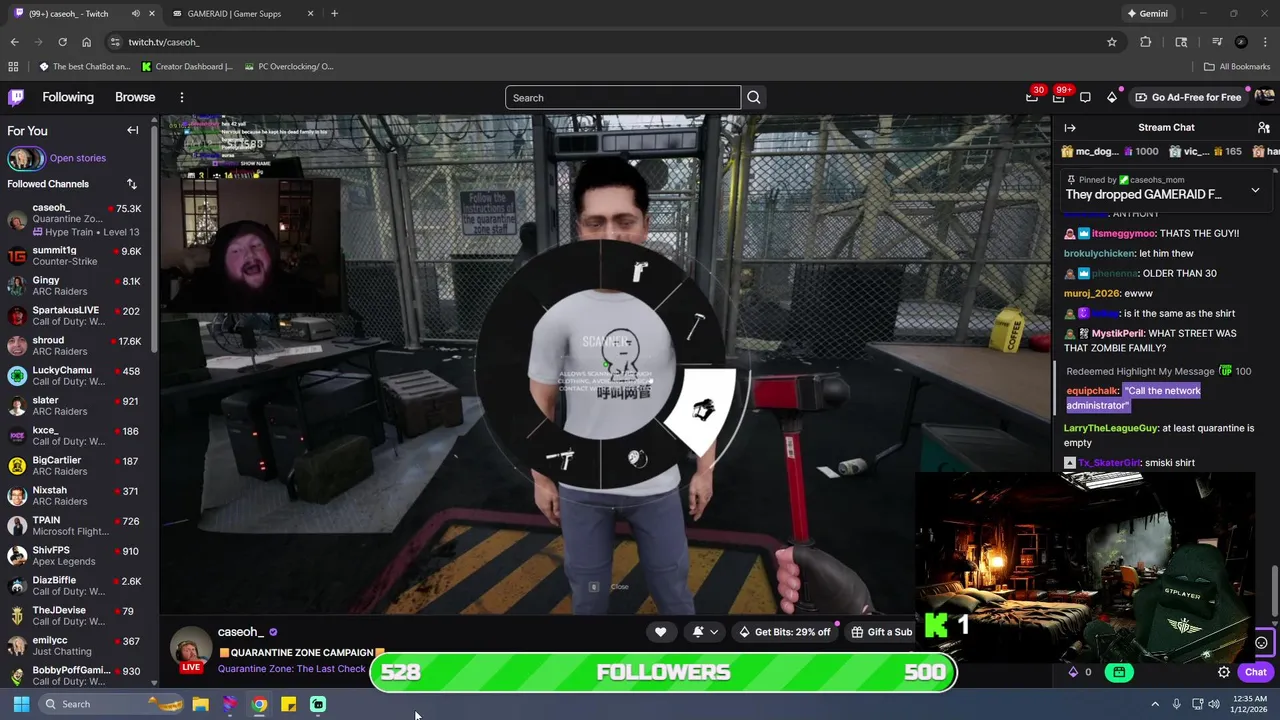
Task: Open Chrome apps grid in bookmarks bar
Action: [13, 67]
